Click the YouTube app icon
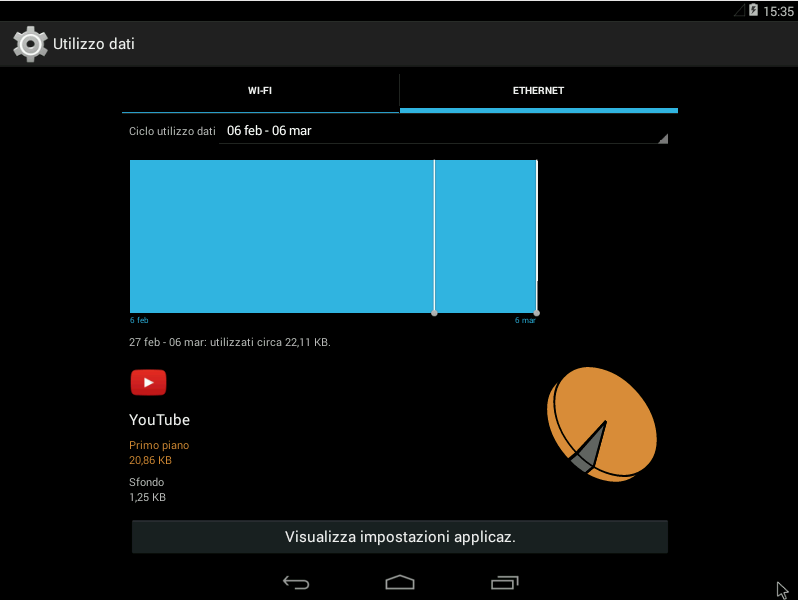798x600 pixels. (148, 382)
